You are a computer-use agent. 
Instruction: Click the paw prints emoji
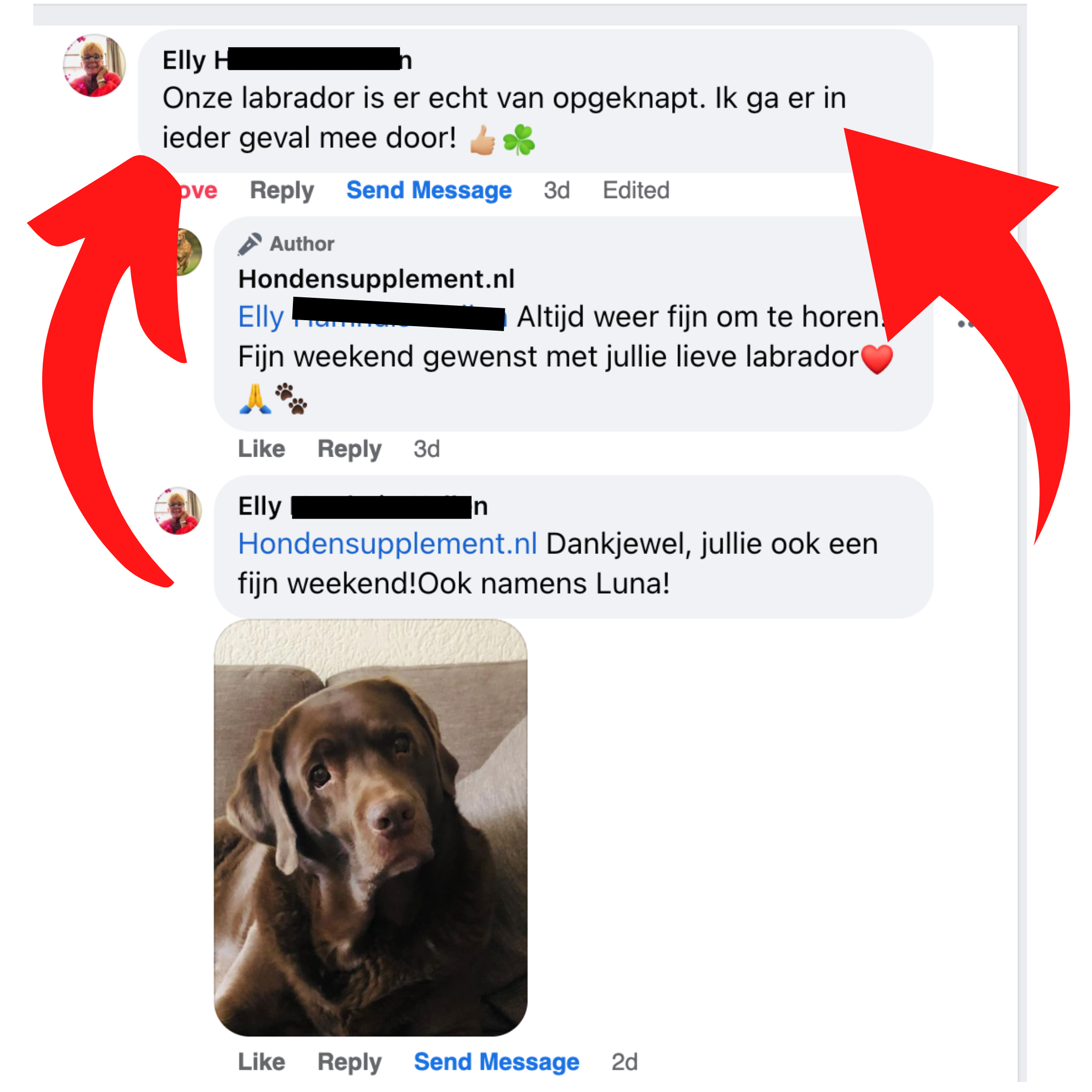(x=290, y=399)
